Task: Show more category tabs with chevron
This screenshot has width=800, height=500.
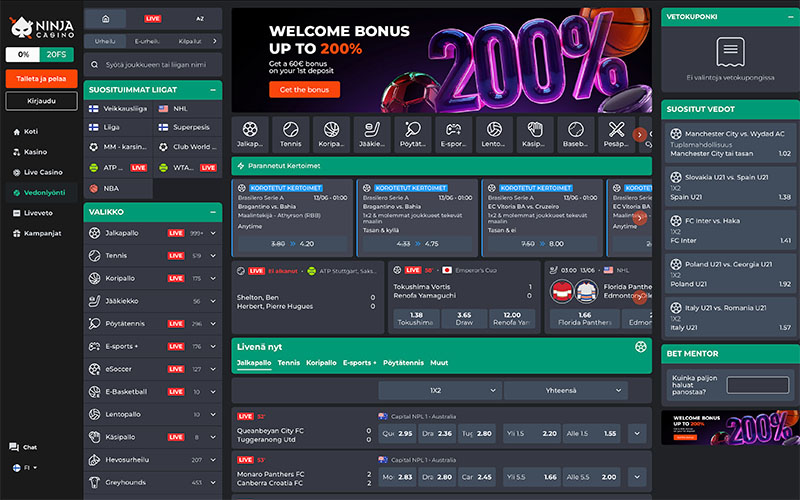Action: tap(214, 41)
